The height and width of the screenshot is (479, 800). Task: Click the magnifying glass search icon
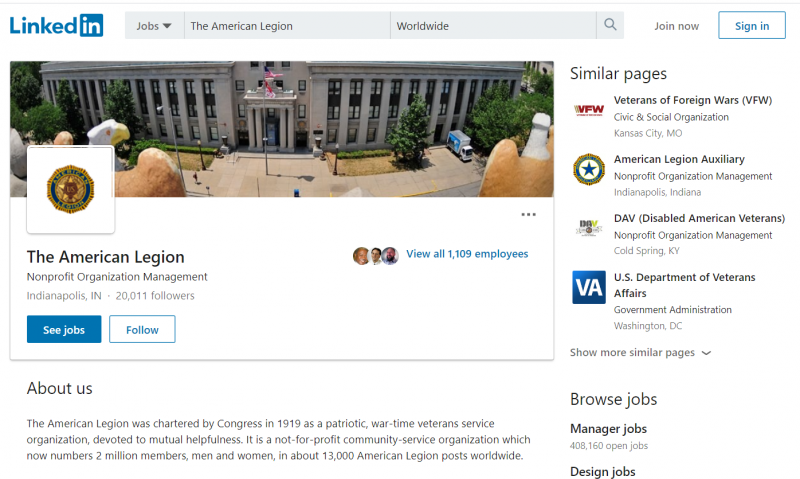(610, 24)
